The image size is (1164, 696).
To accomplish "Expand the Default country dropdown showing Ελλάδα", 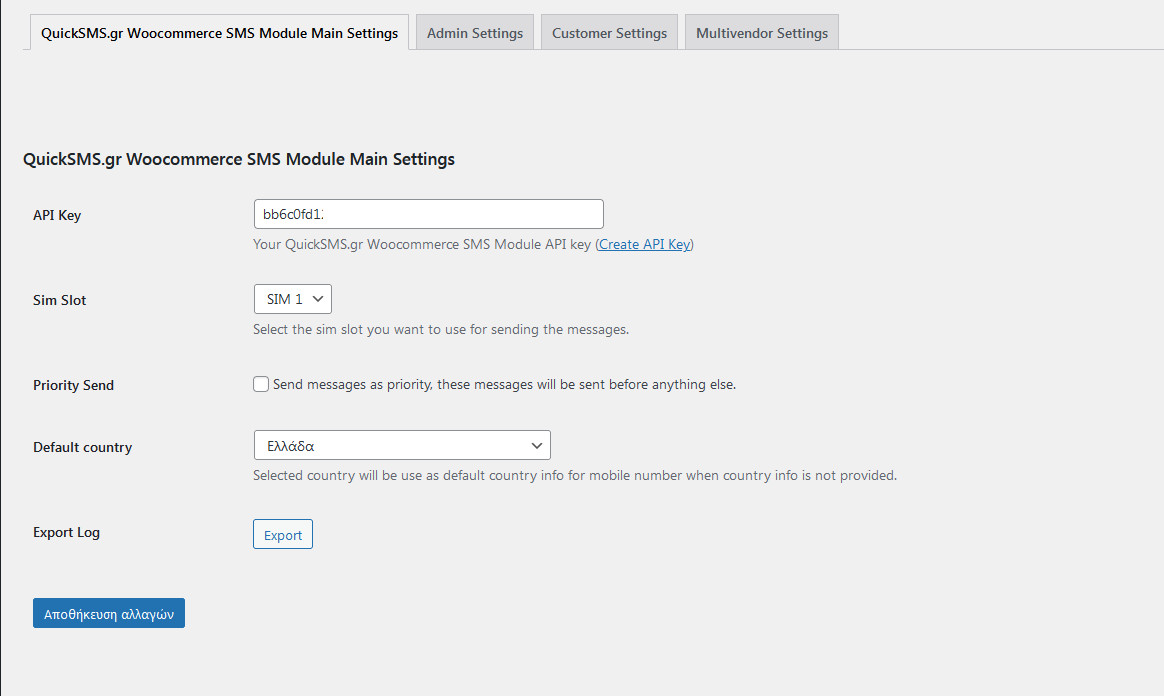I will pyautogui.click(x=401, y=445).
